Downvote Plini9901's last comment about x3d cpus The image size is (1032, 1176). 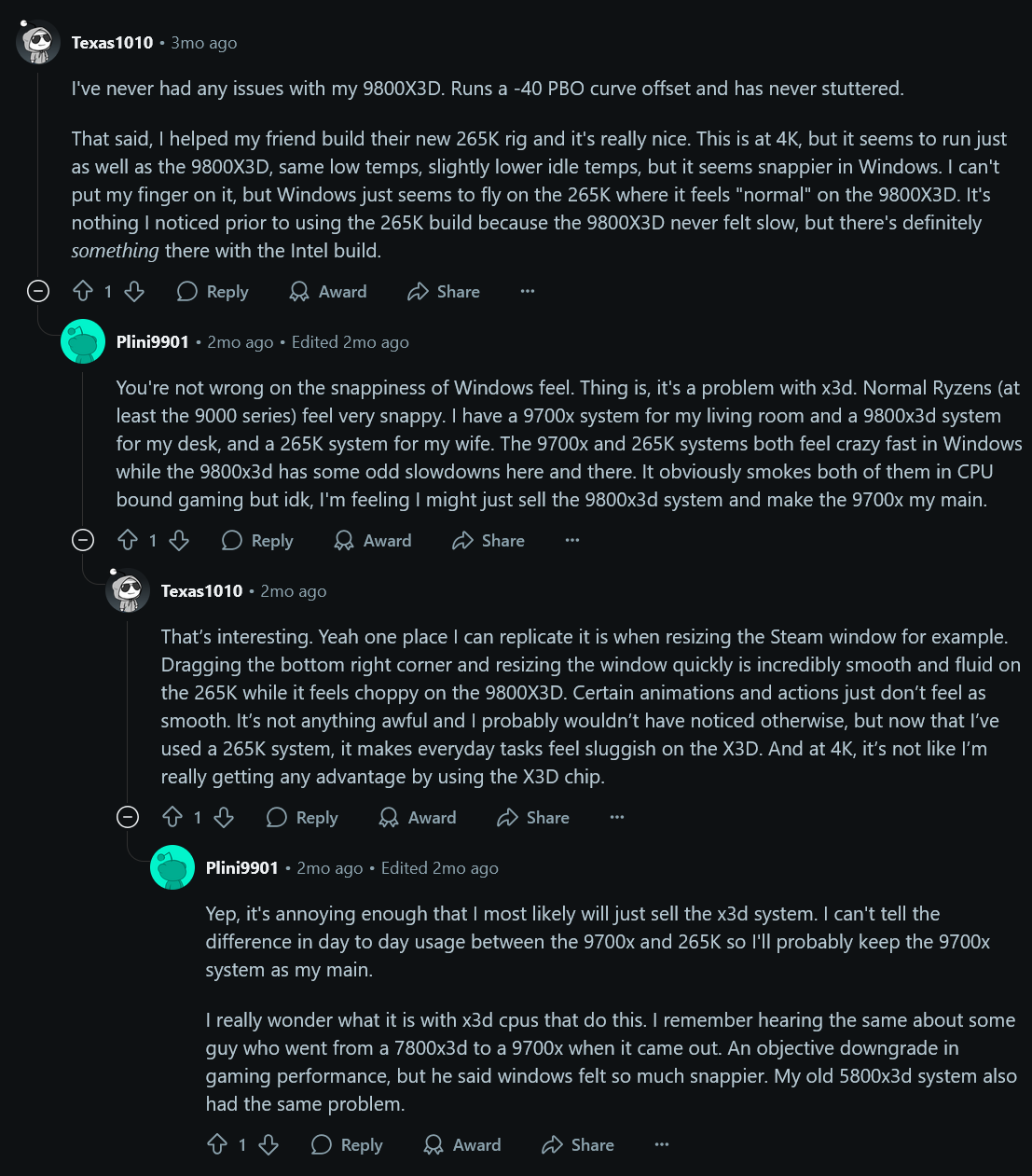click(268, 1145)
